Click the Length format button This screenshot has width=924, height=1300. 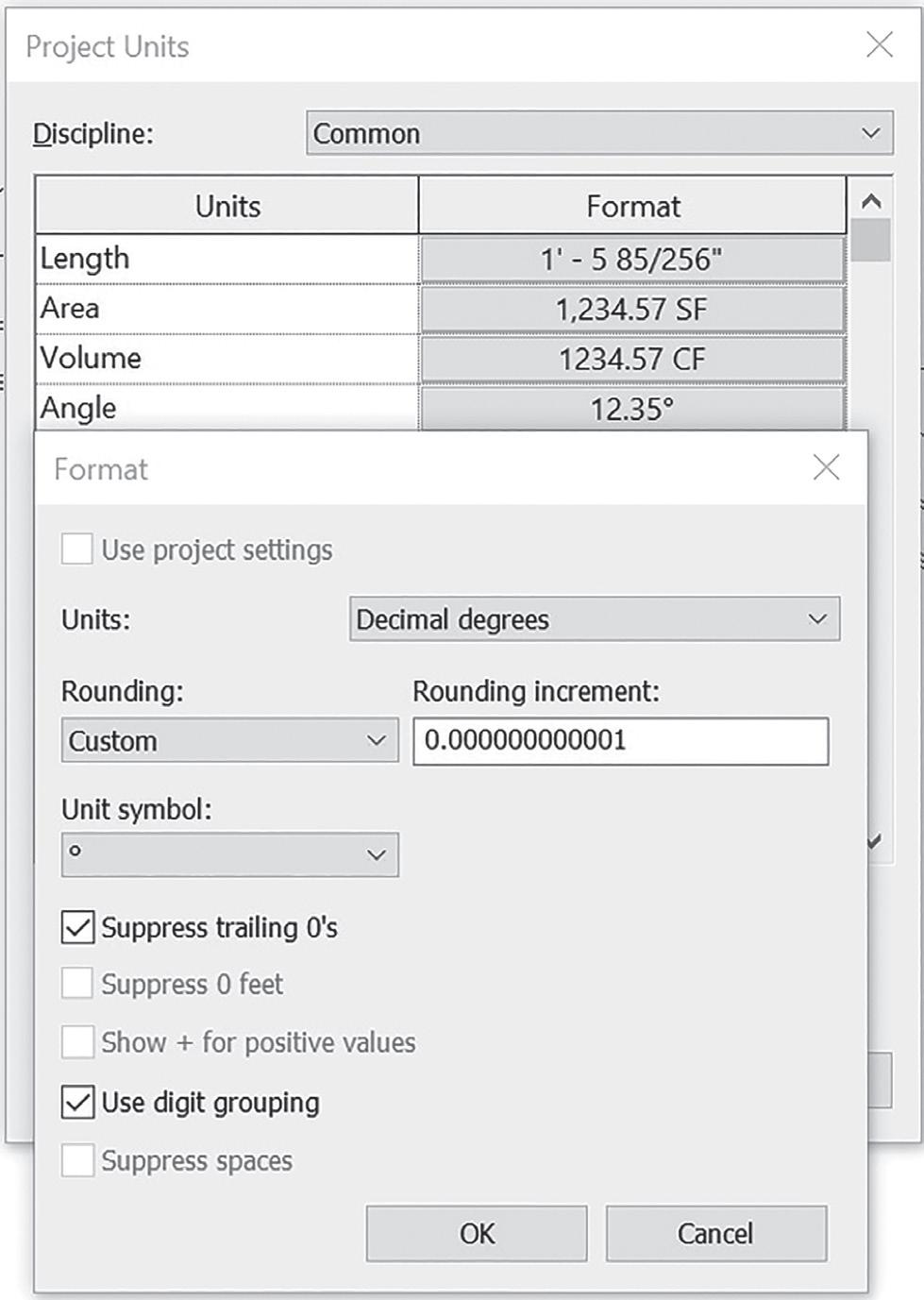pyautogui.click(x=632, y=259)
